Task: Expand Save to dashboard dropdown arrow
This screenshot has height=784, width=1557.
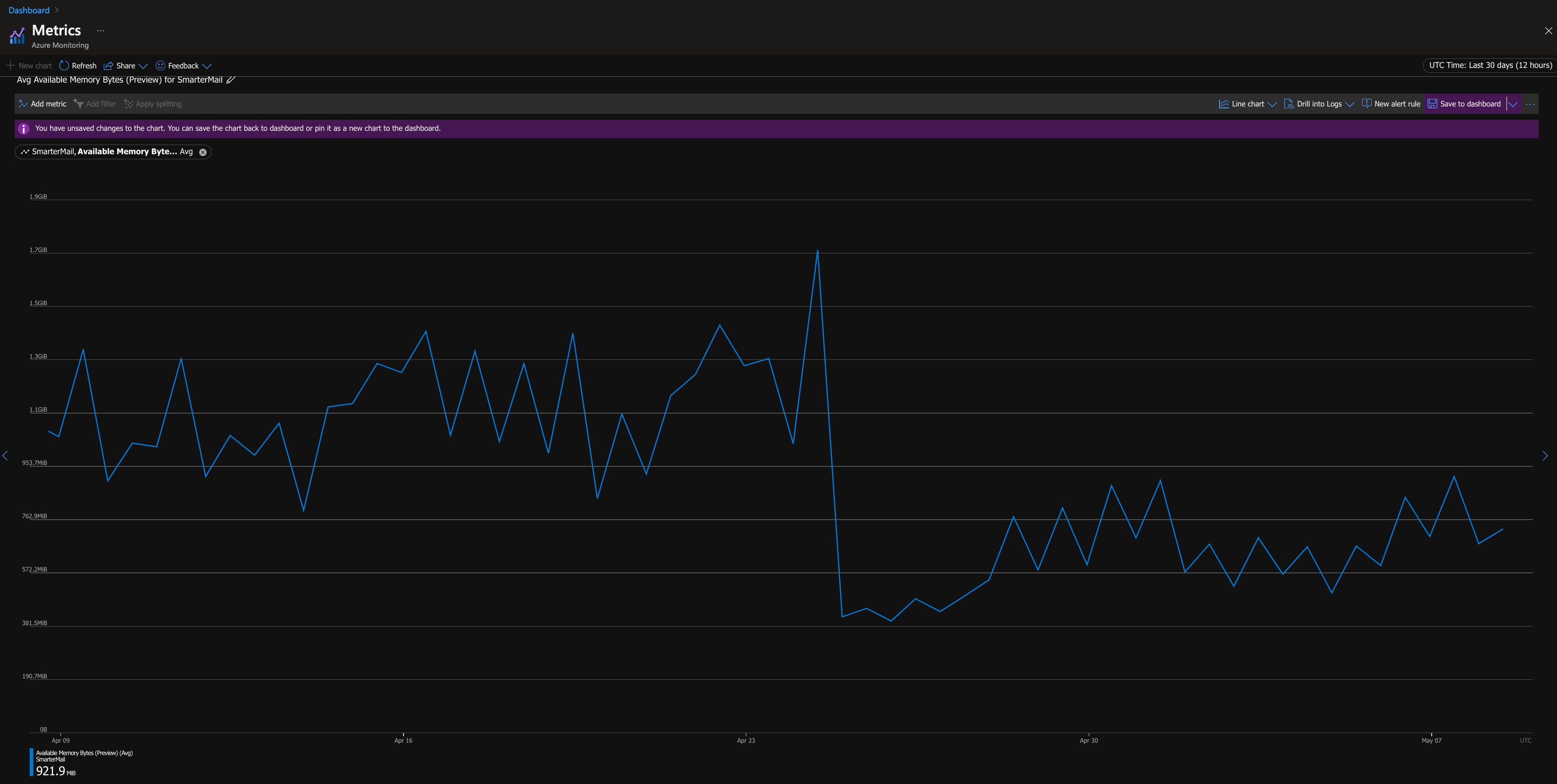Action: coord(1513,104)
